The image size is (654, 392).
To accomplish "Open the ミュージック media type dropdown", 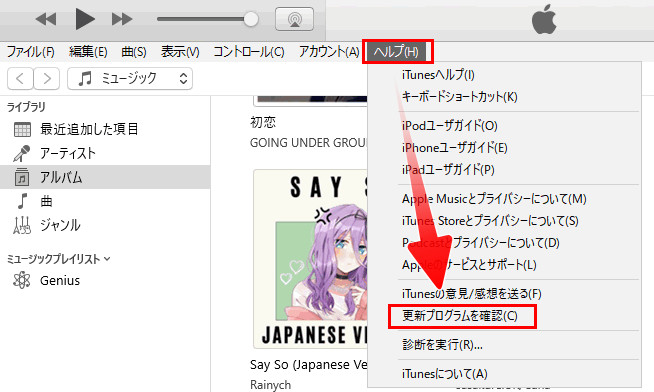I will pos(130,78).
